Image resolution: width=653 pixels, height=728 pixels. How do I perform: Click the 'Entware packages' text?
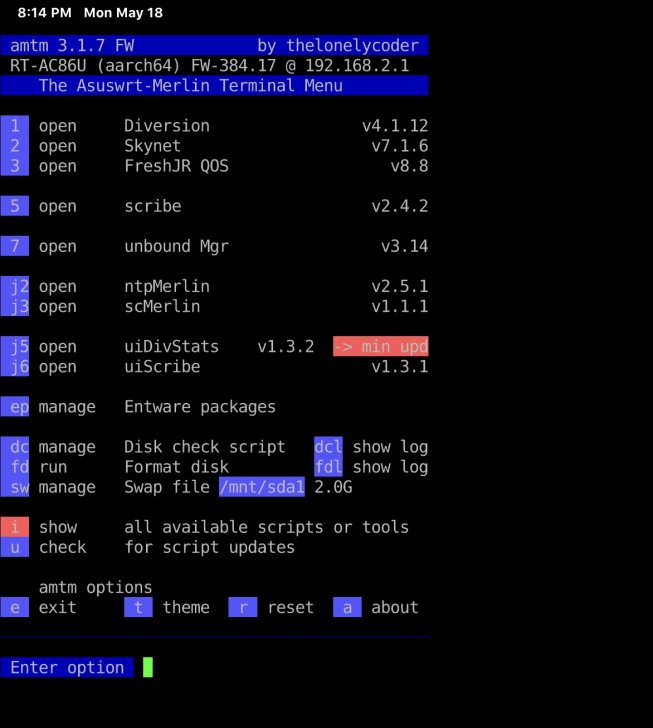point(200,407)
